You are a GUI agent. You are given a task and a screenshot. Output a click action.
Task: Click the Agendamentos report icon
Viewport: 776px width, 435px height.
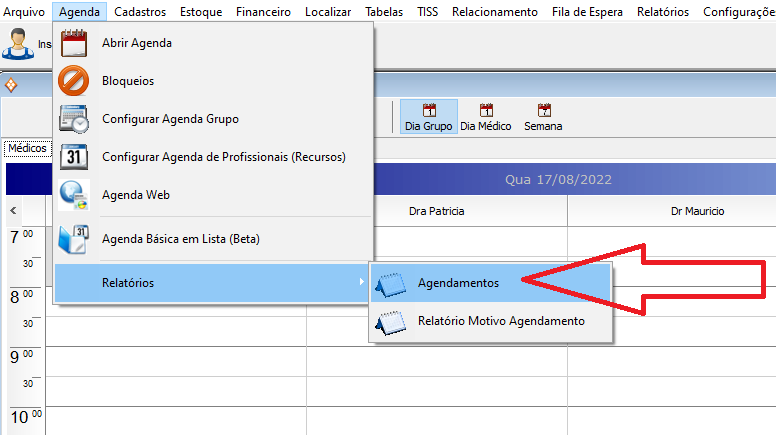[x=391, y=283]
